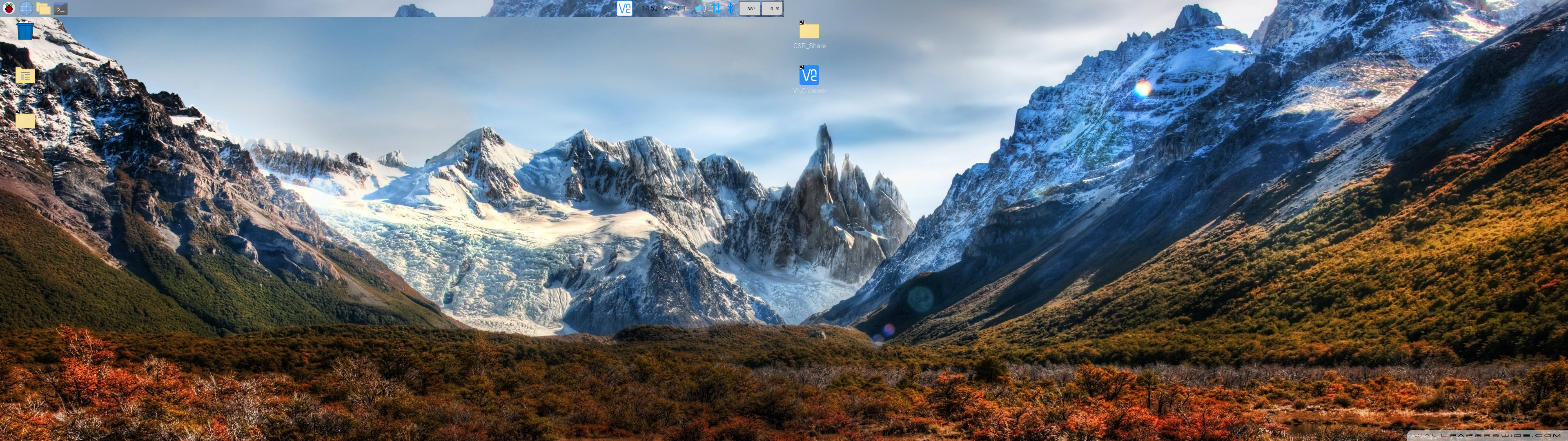Click the 38° CPU temperature monitor

[x=750, y=9]
